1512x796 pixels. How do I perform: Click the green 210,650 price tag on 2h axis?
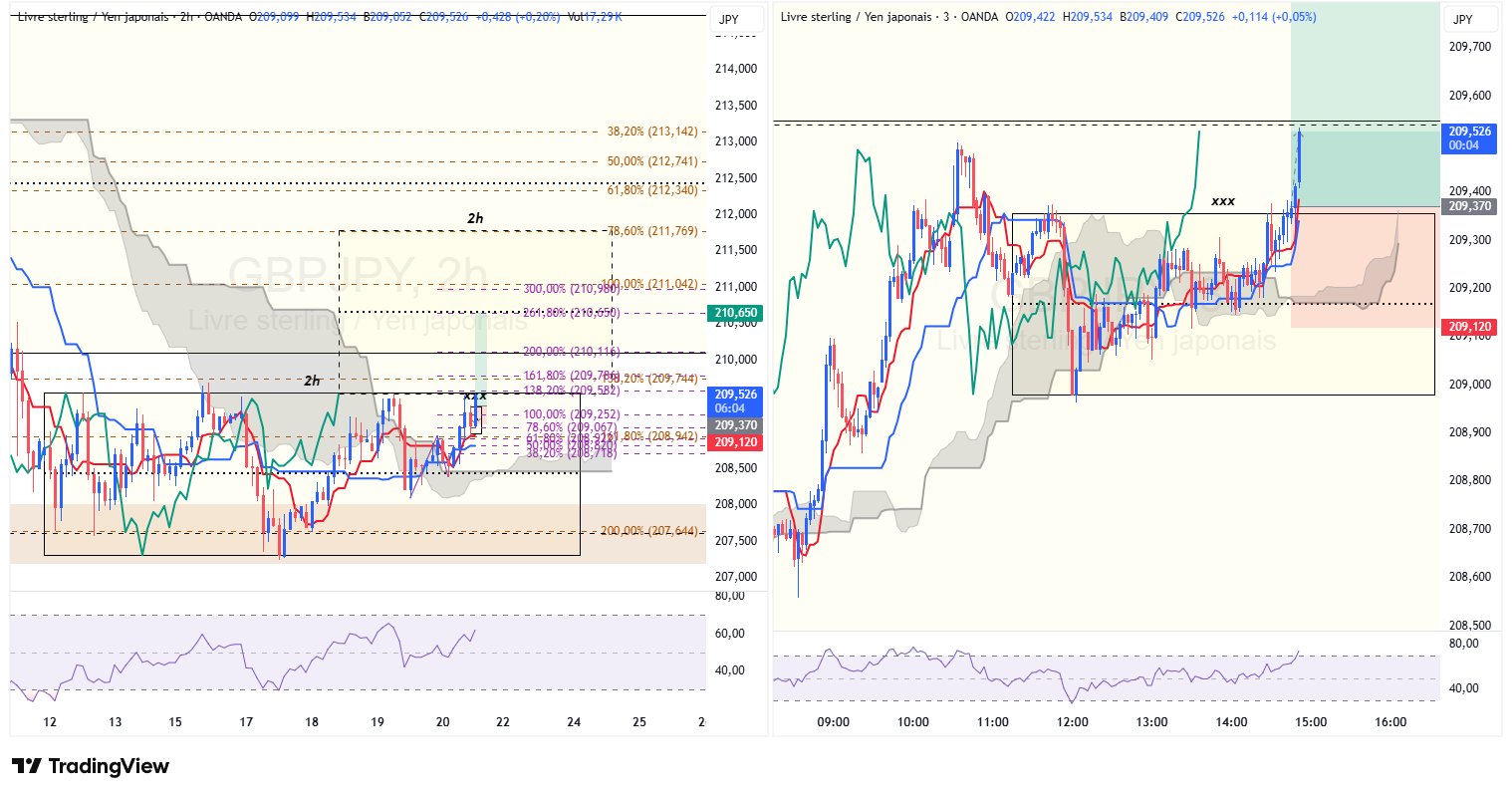pos(736,313)
